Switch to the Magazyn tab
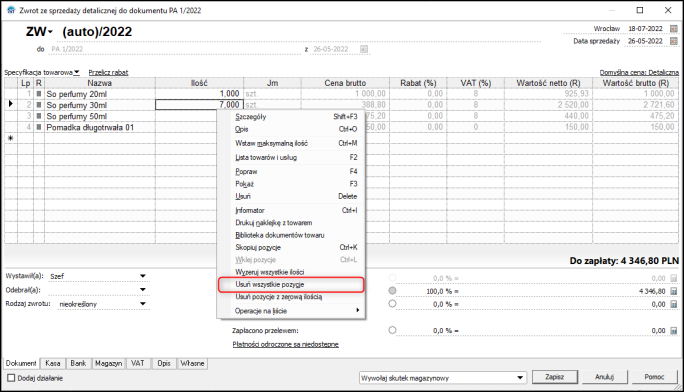This screenshot has height=392, width=684. 109,363
